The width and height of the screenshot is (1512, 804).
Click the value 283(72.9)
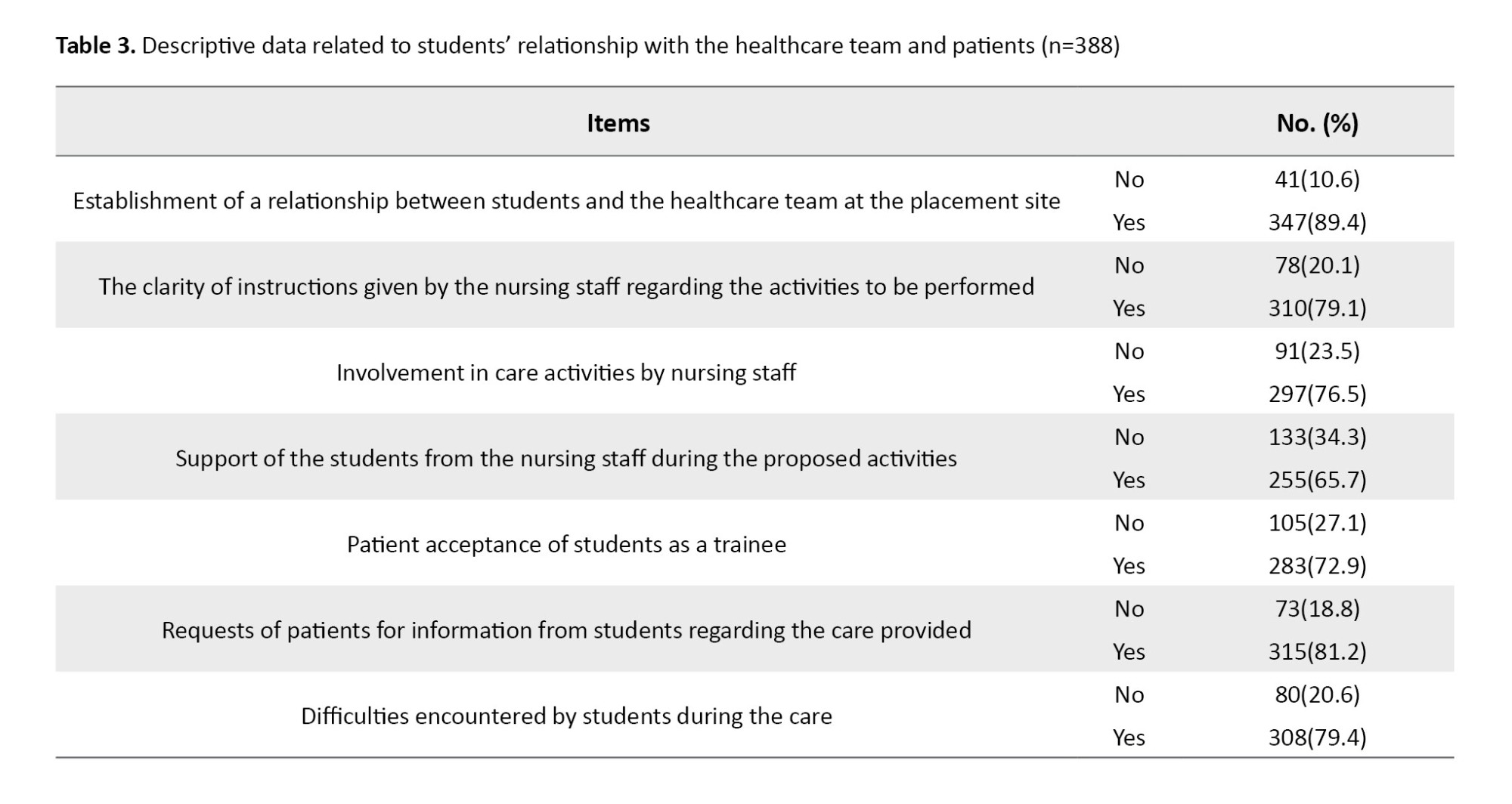coord(1317,566)
